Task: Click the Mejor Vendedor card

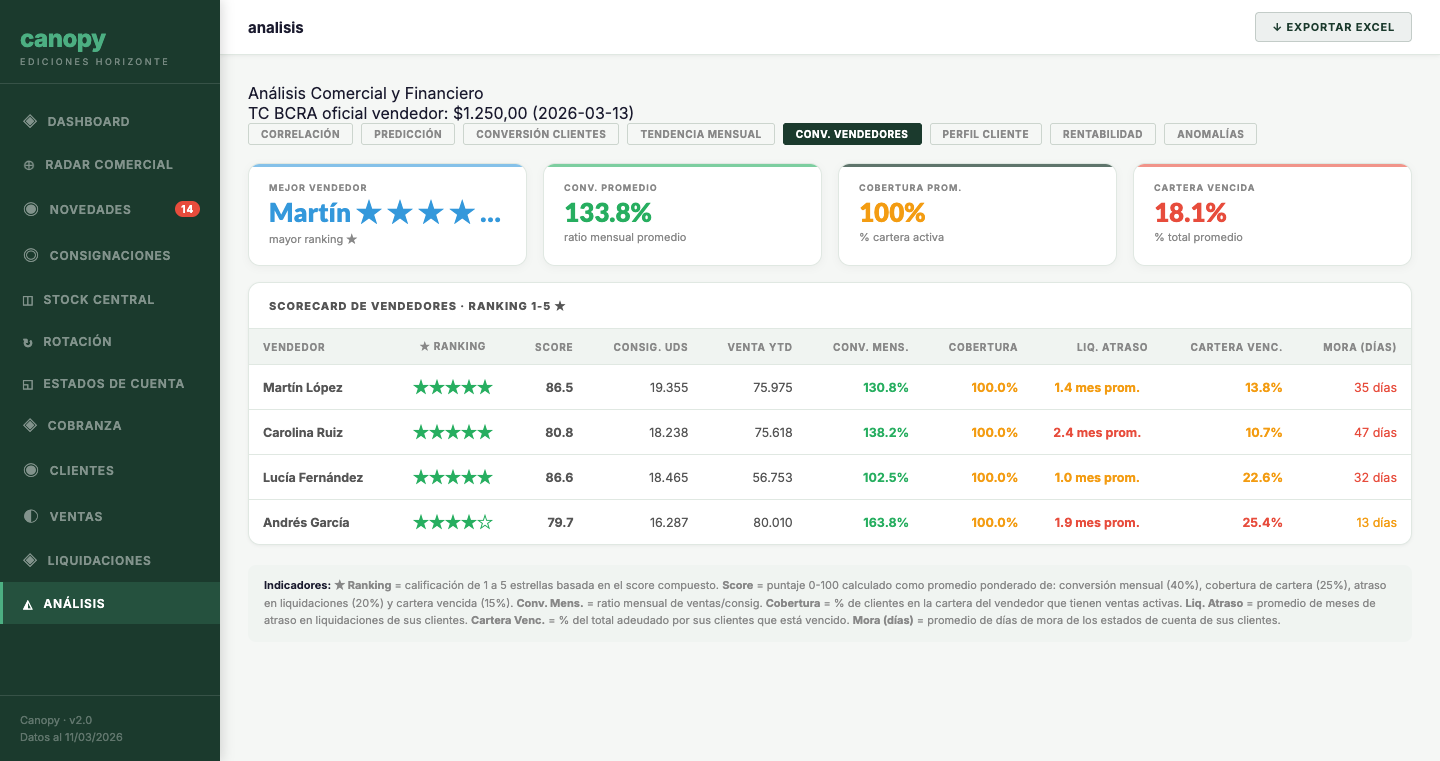Action: coord(387,215)
